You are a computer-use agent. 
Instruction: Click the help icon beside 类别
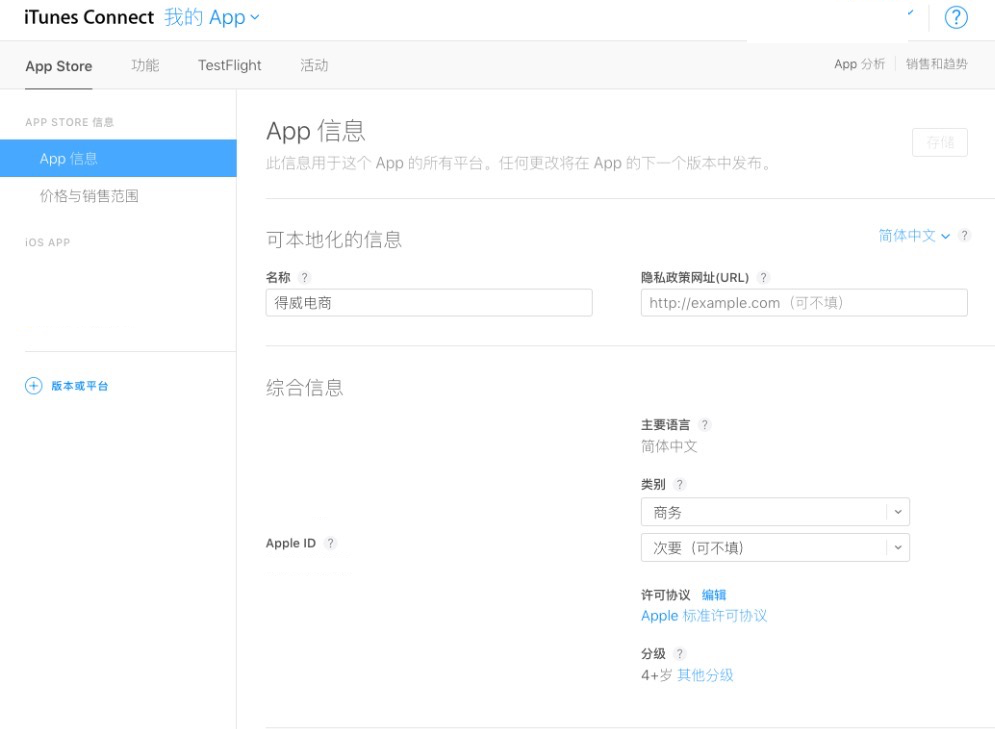[679, 484]
